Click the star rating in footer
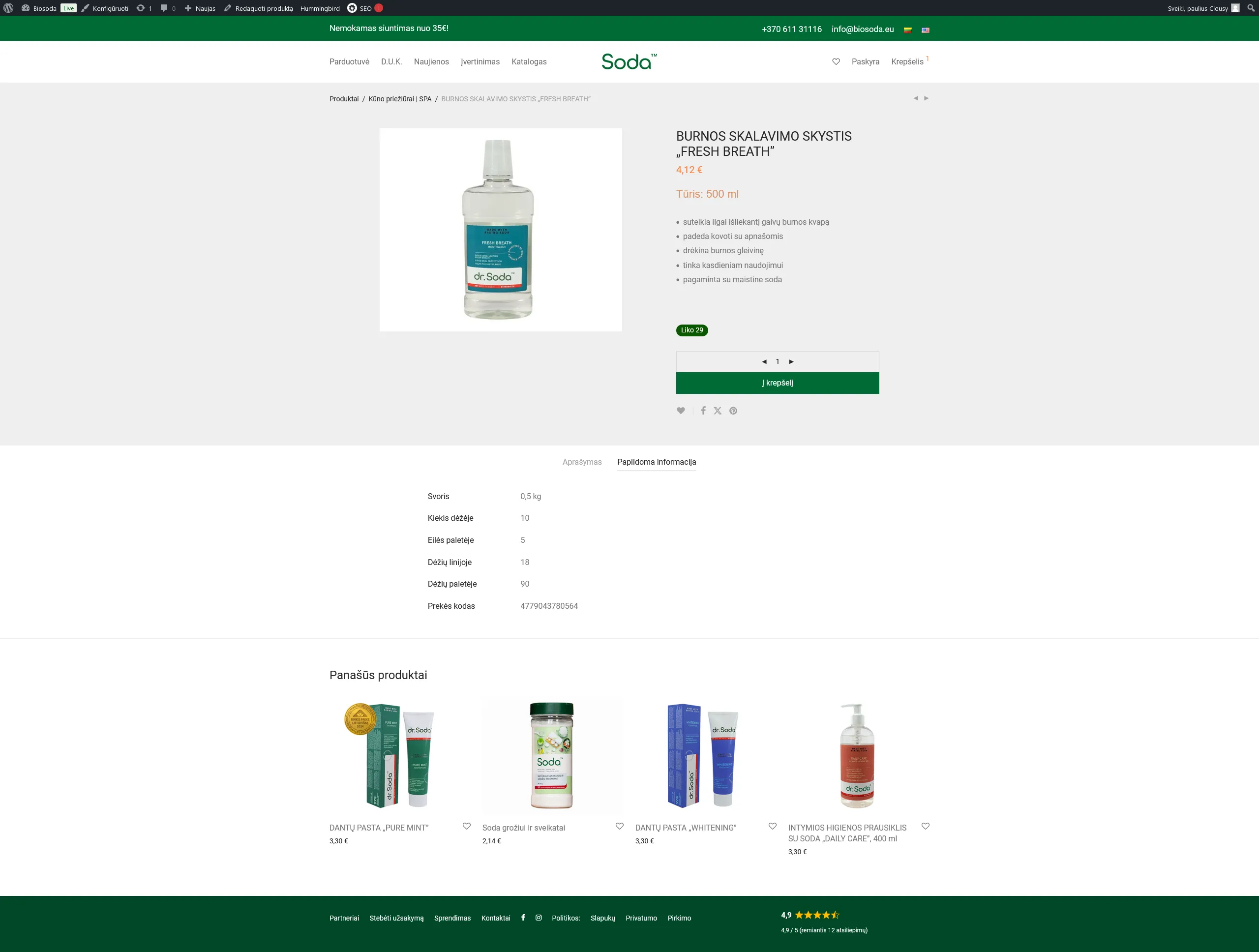 pyautogui.click(x=817, y=915)
